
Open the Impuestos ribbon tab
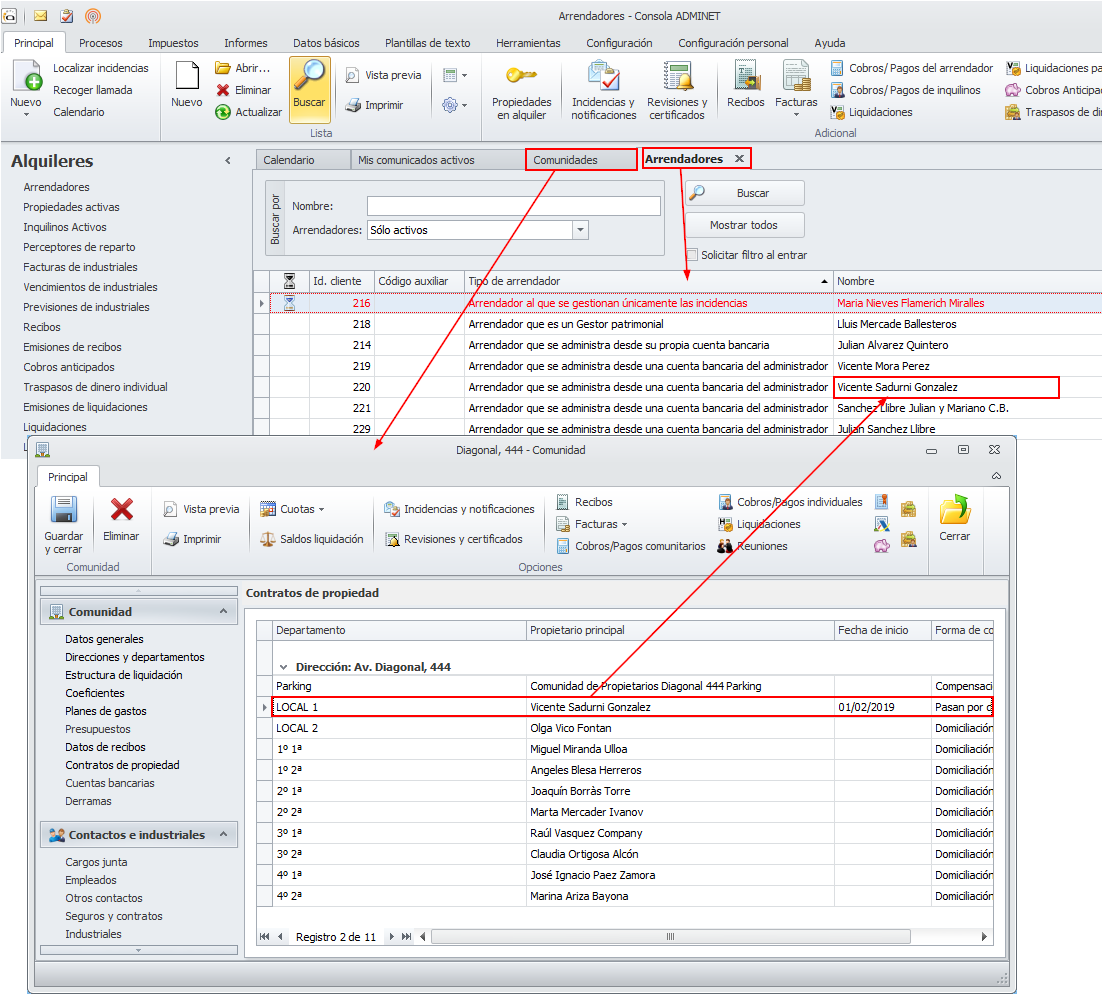tap(173, 43)
